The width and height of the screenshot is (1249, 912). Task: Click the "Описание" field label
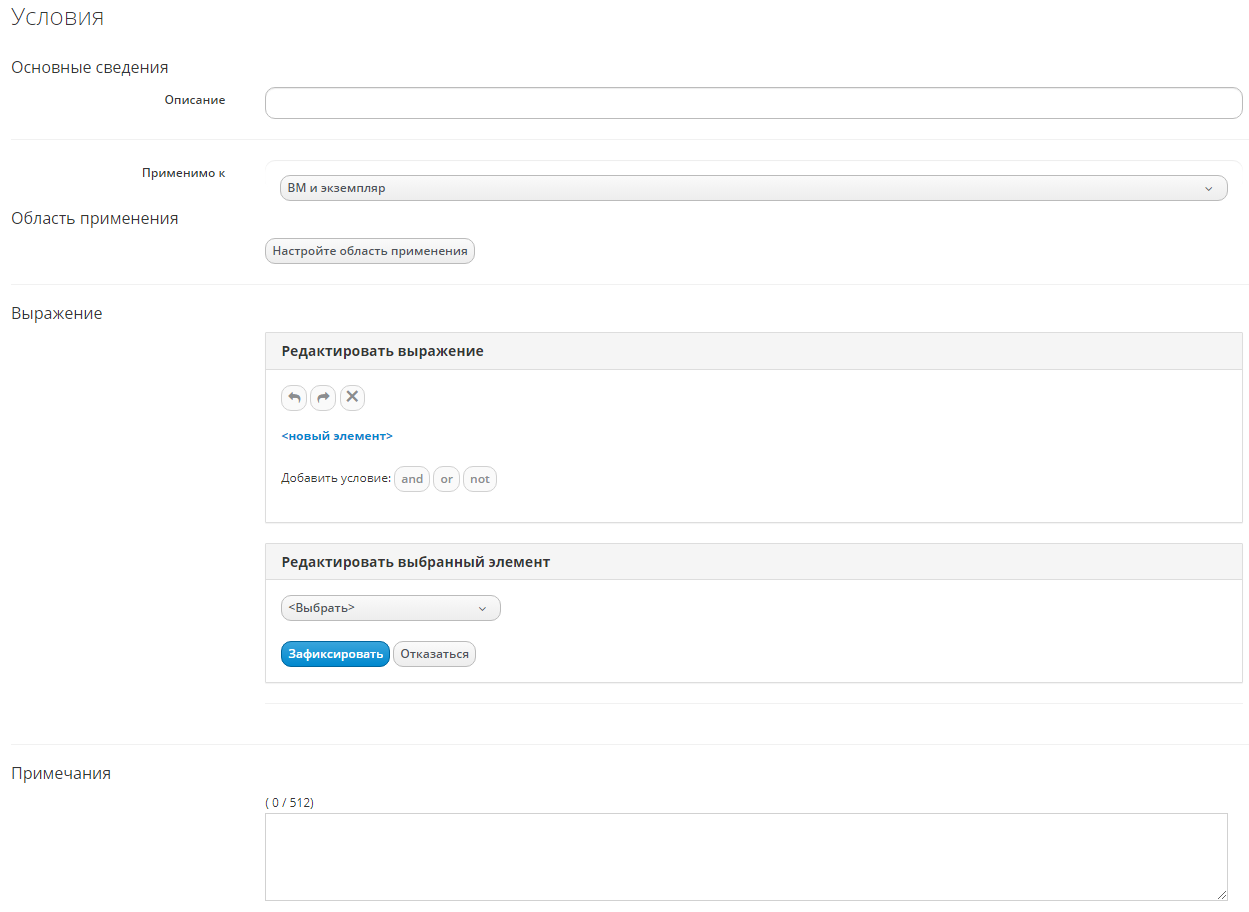tap(195, 100)
